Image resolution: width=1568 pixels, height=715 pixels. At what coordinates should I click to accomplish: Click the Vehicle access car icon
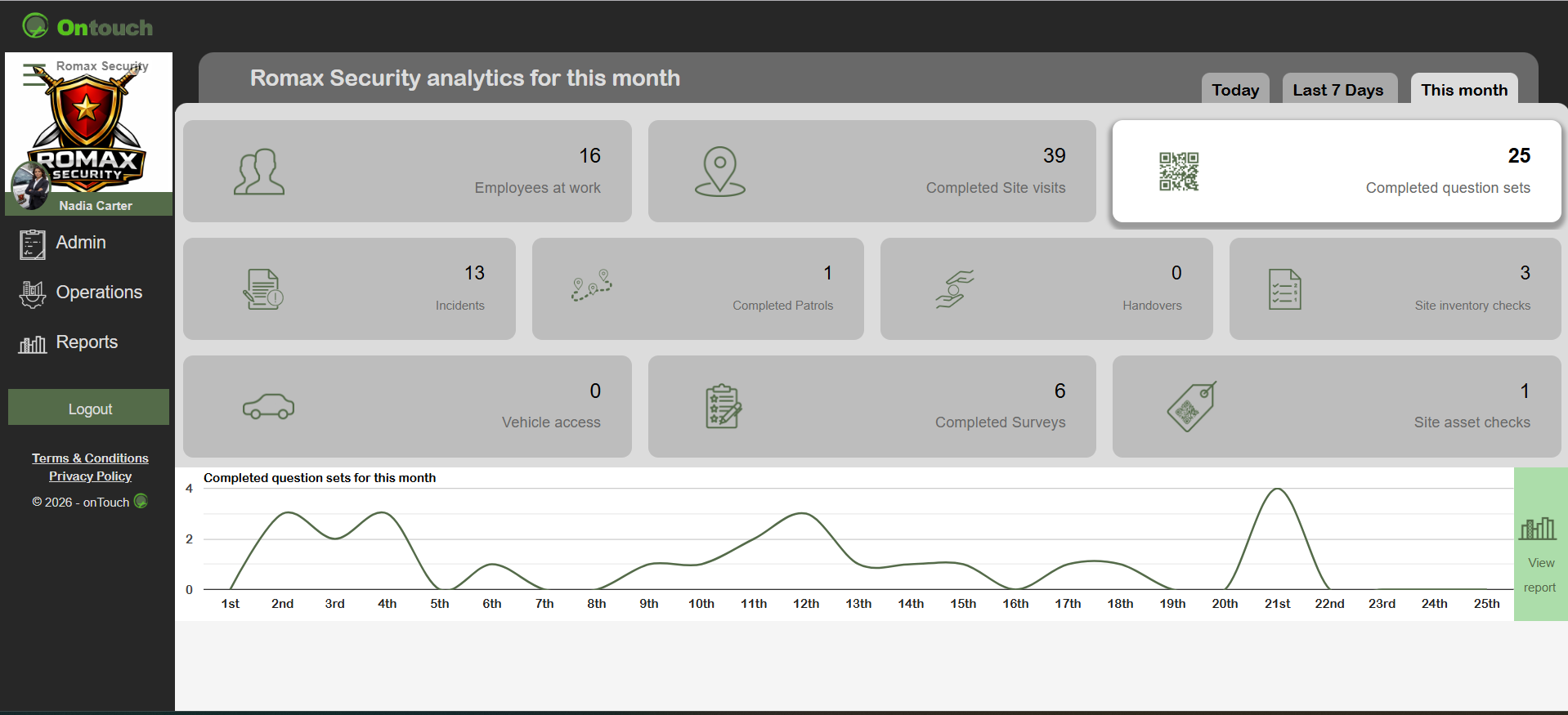click(x=268, y=406)
